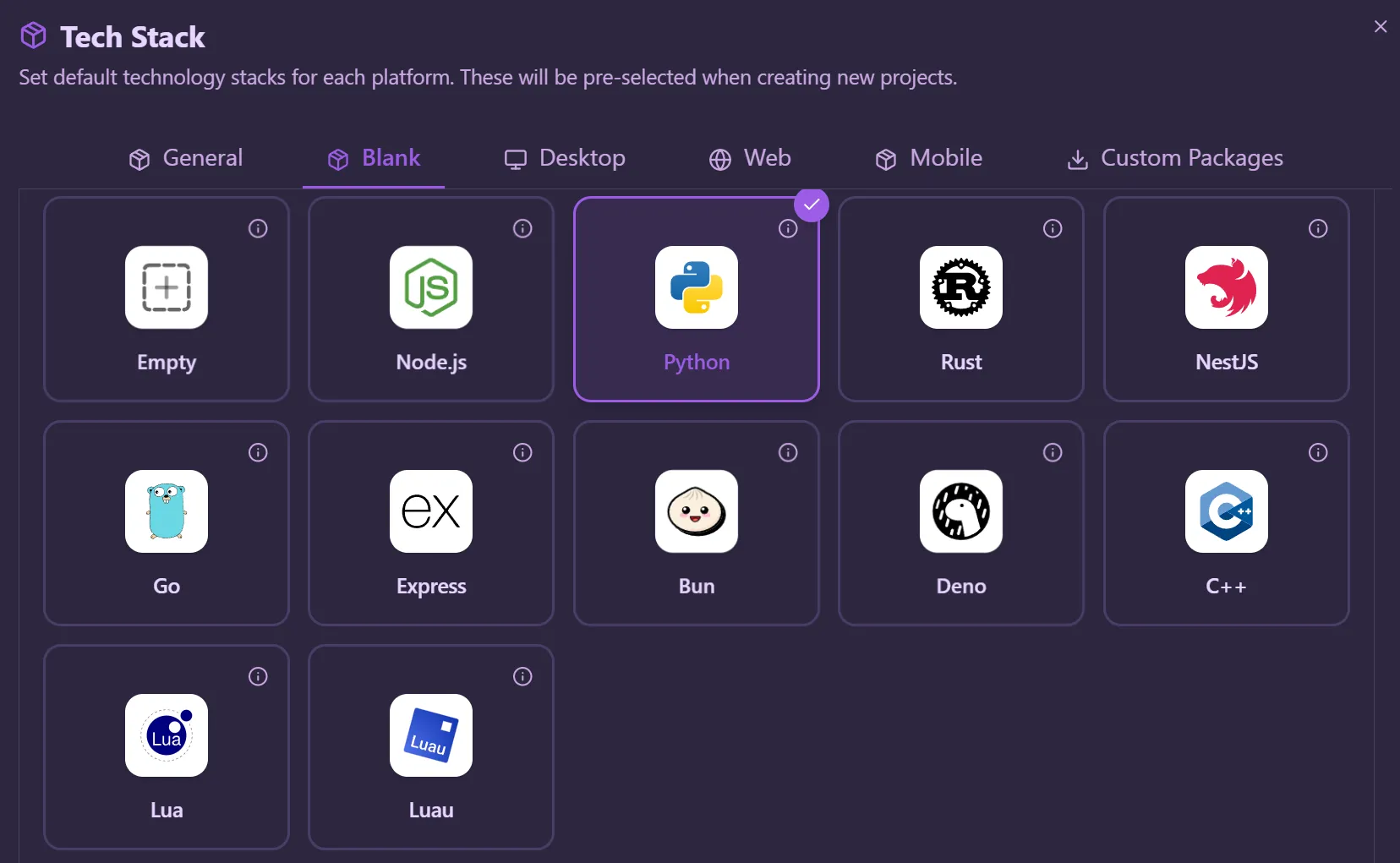View info for the Luau card
This screenshot has height=863, width=1400.
(x=522, y=676)
